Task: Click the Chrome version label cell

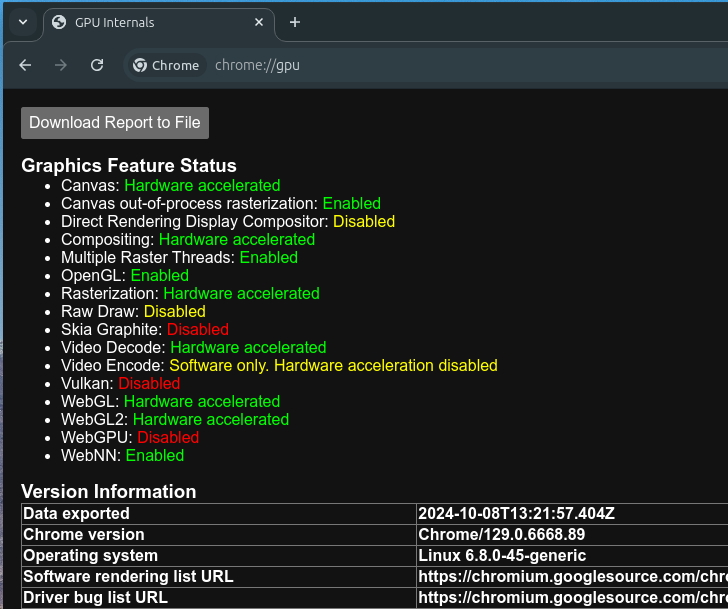Action: (x=219, y=535)
